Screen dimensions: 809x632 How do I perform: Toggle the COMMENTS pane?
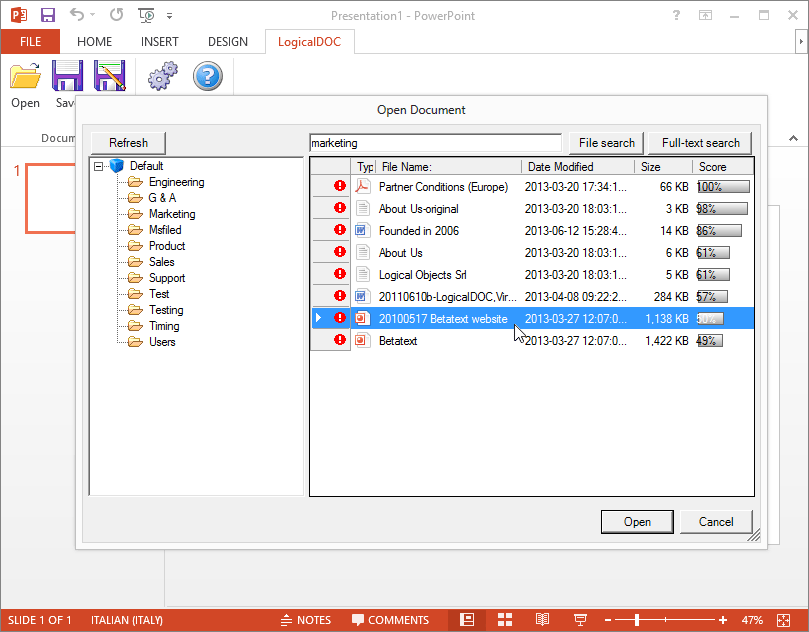[390, 620]
